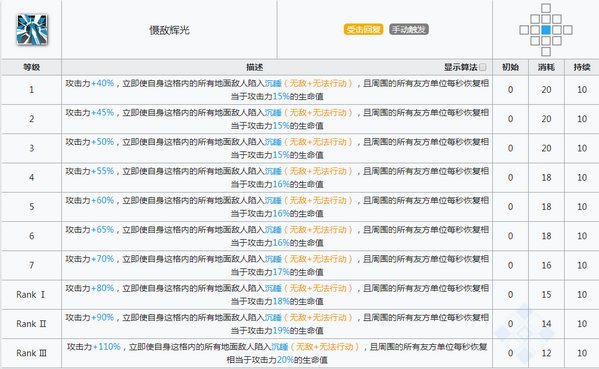Select the Rank I level cell
This screenshot has width=599, height=369.
[x=31, y=295]
